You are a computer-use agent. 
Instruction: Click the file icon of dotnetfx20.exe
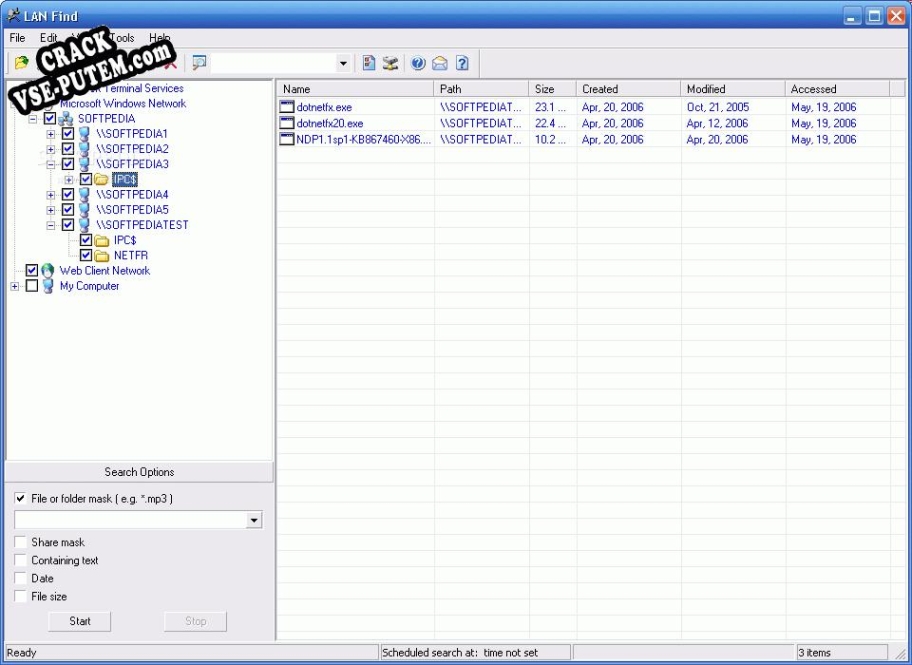(287, 123)
